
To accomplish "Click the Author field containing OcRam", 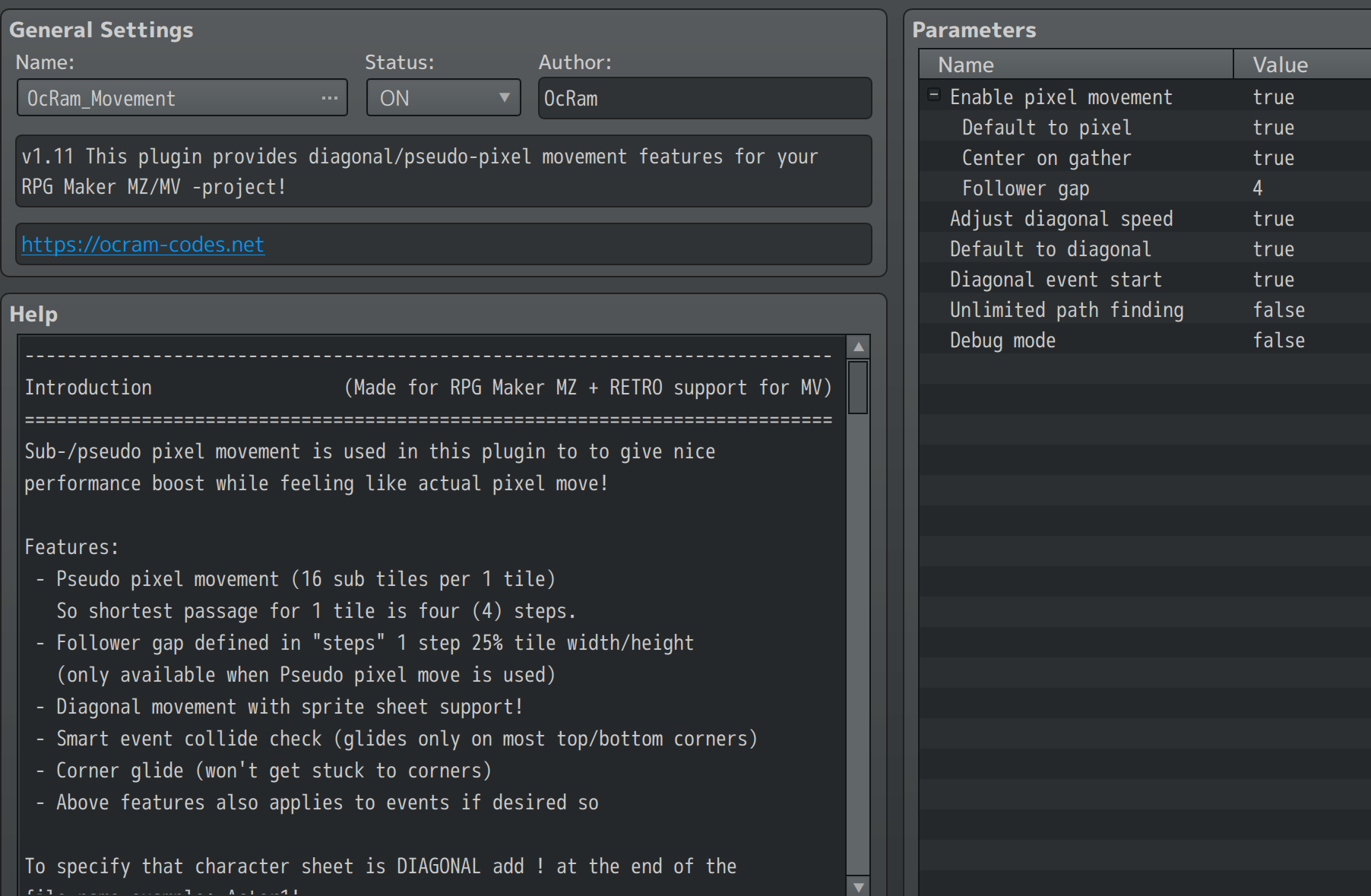I will point(704,98).
